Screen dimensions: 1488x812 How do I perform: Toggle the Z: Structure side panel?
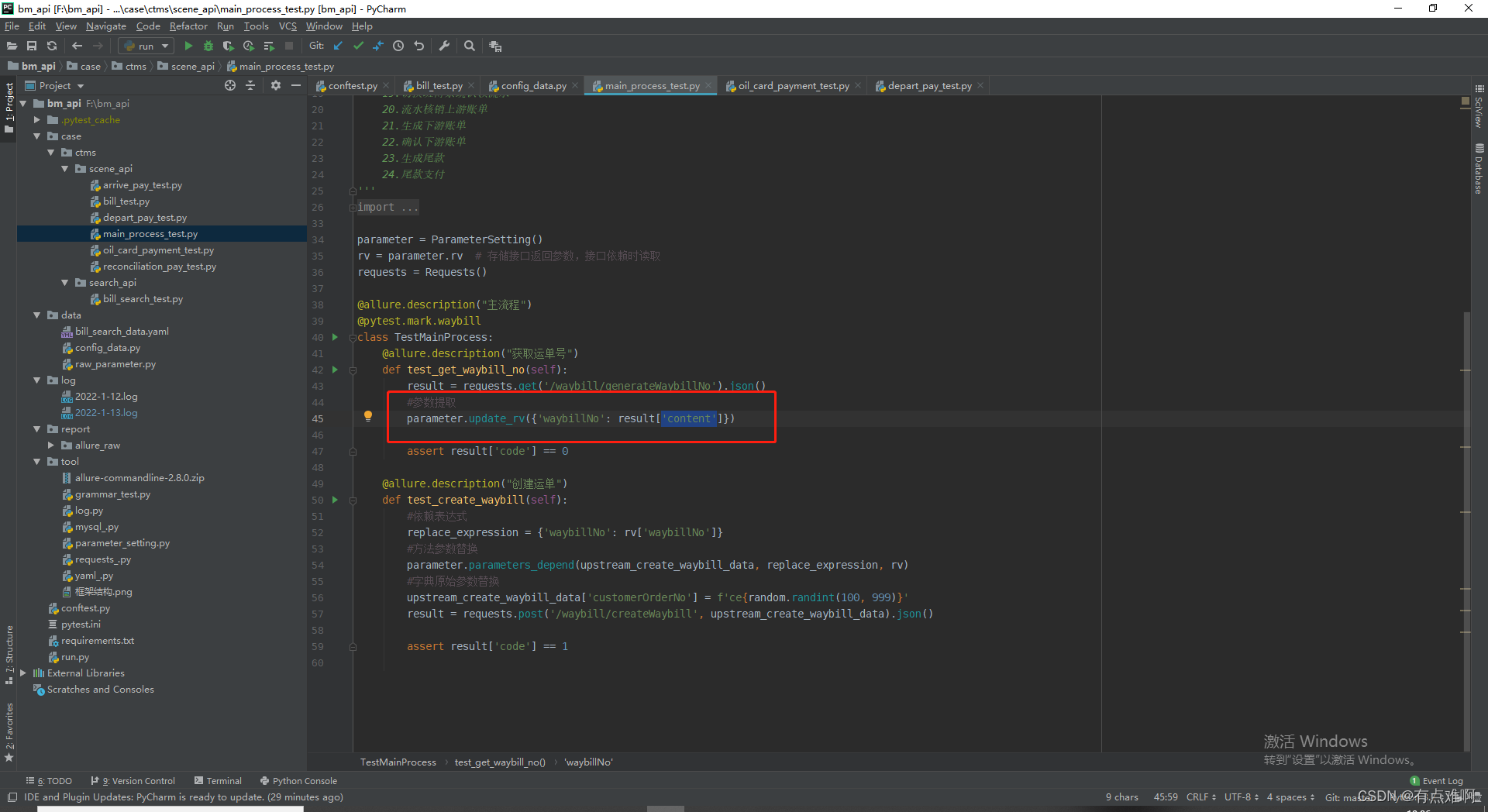pyautogui.click(x=9, y=655)
